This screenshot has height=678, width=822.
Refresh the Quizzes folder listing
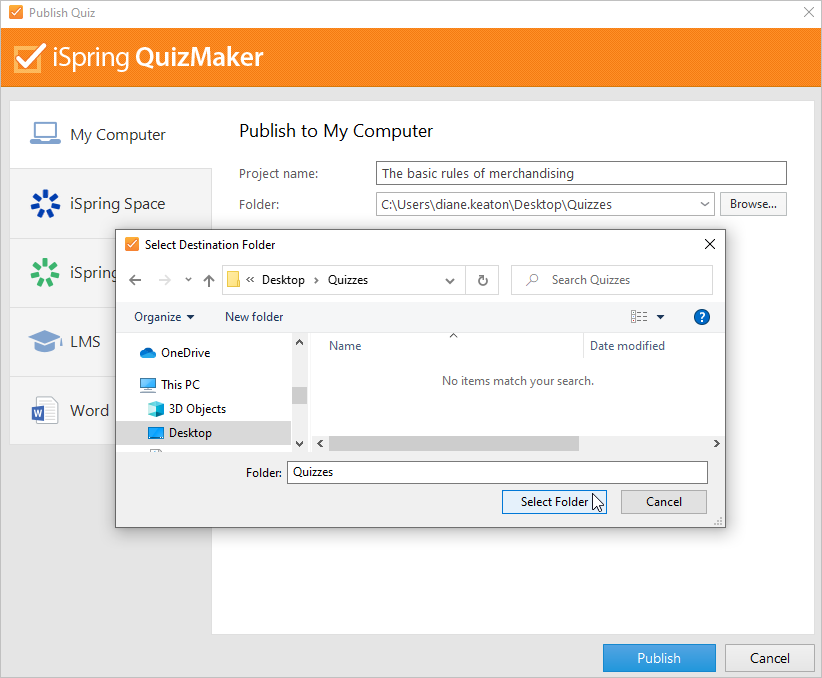click(x=482, y=280)
